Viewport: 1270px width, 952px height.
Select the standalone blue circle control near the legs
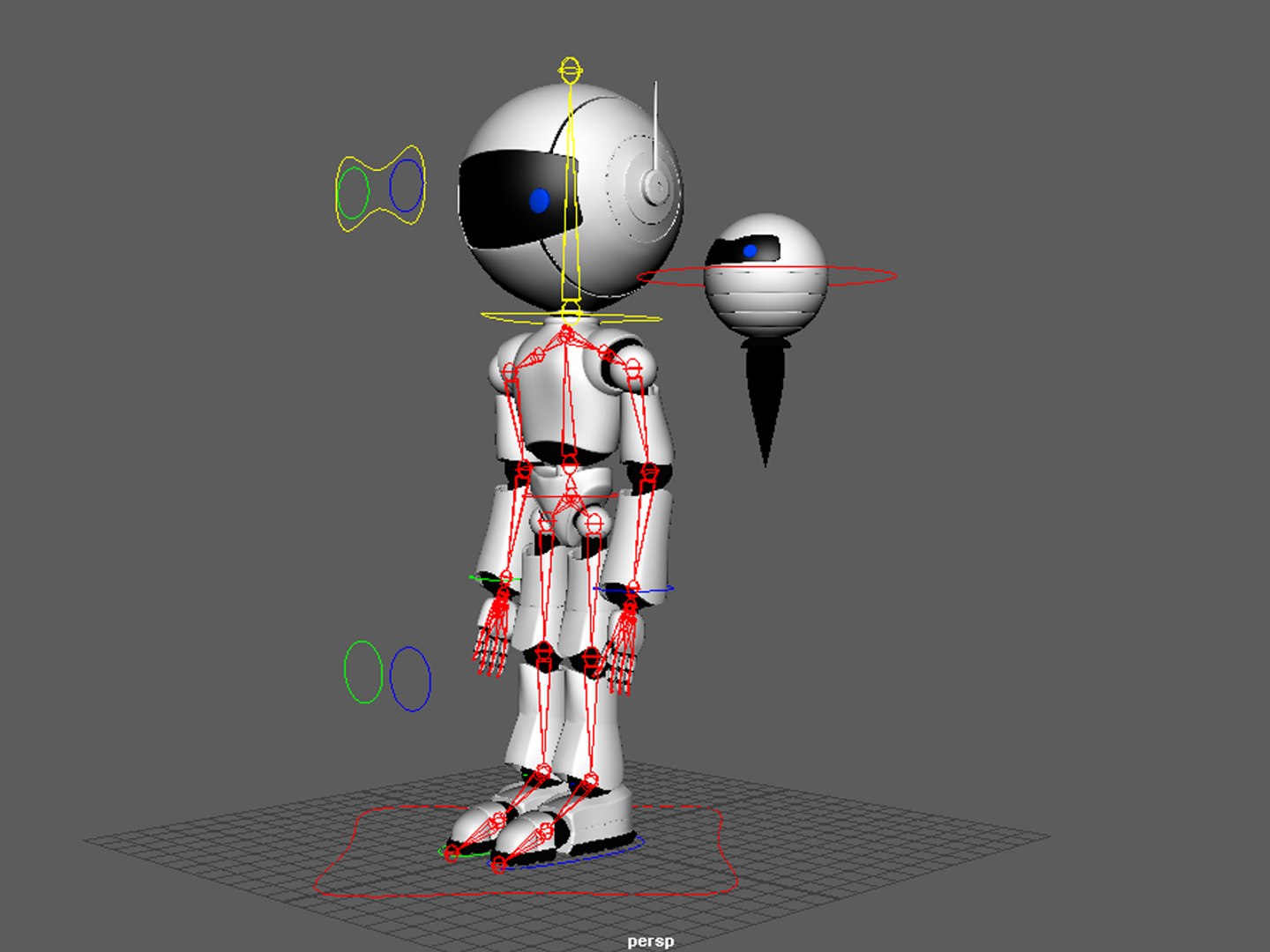410,679
